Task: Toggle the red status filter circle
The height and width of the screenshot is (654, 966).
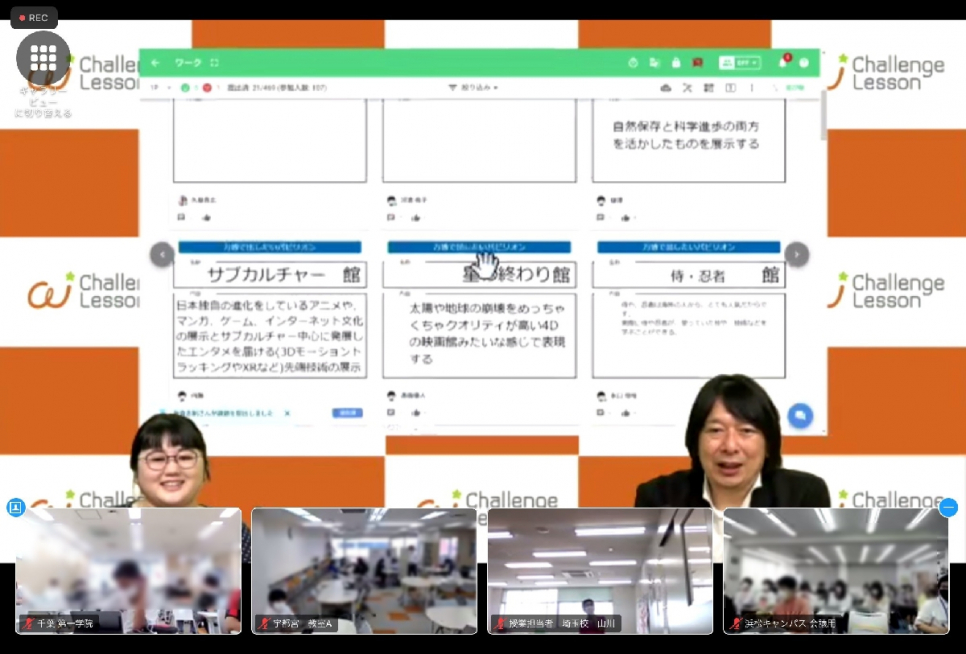Action: [207, 88]
